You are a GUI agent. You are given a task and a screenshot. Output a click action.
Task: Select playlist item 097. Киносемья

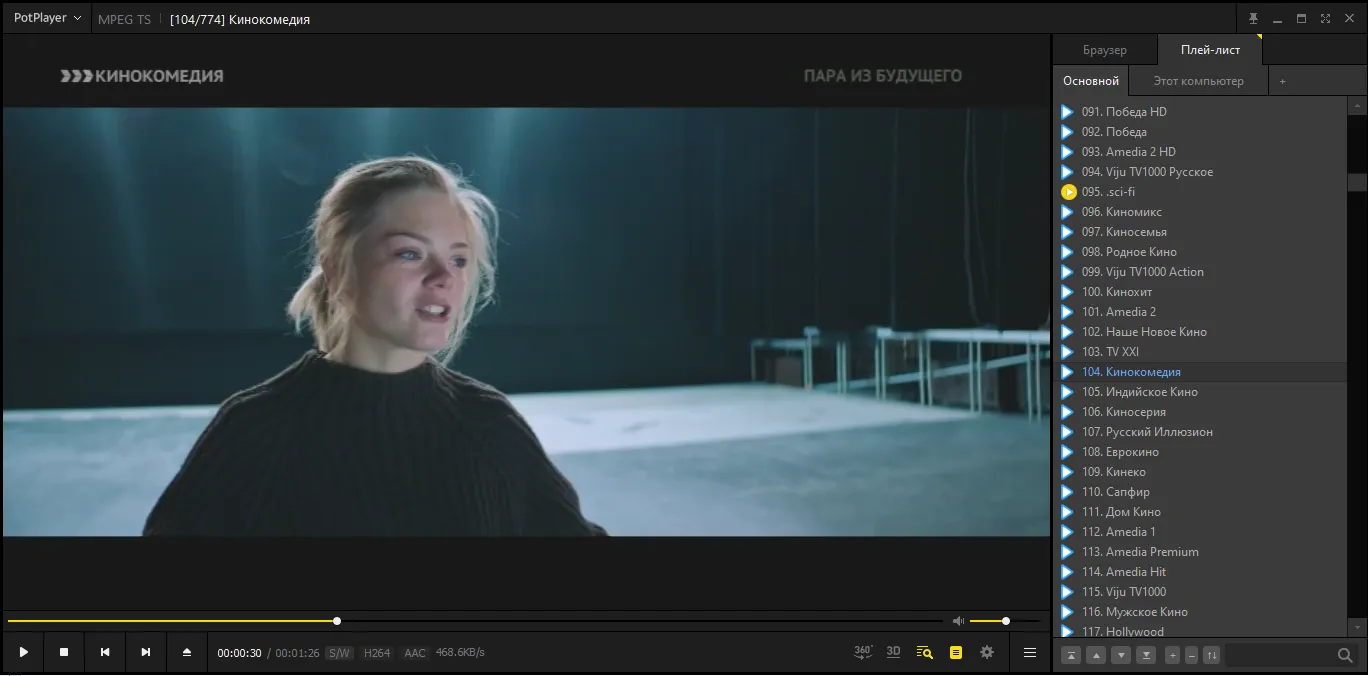pyautogui.click(x=1201, y=232)
